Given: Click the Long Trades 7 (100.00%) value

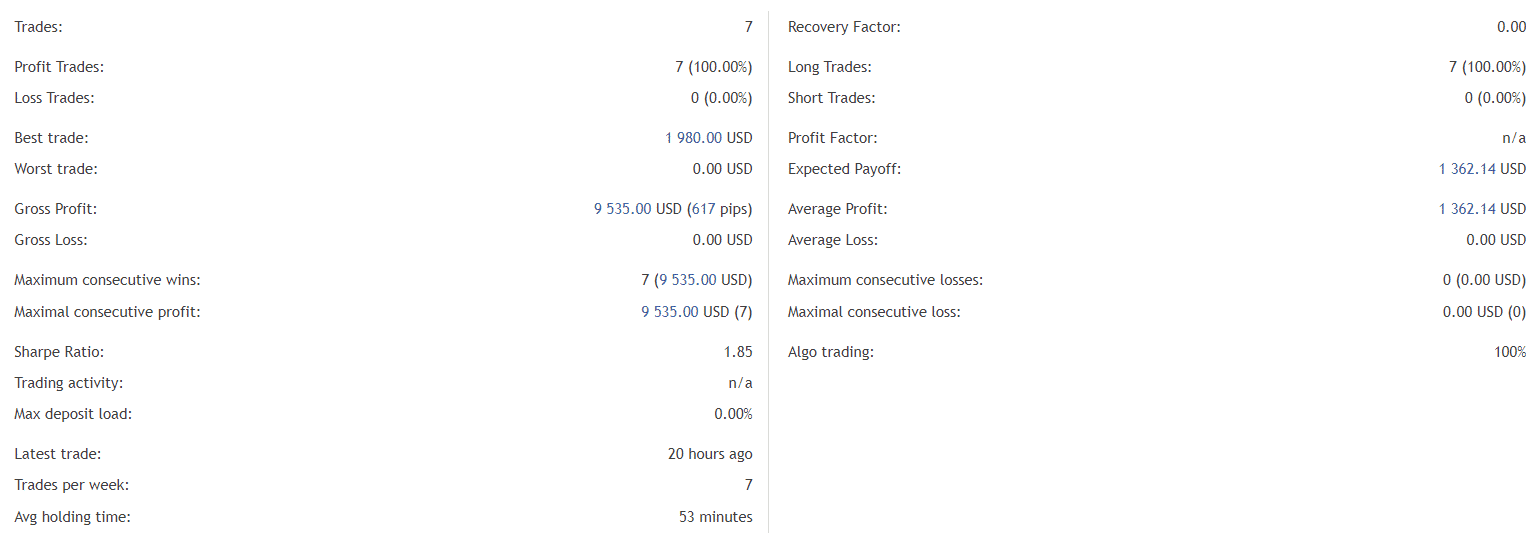Looking at the screenshot, I should 1488,67.
